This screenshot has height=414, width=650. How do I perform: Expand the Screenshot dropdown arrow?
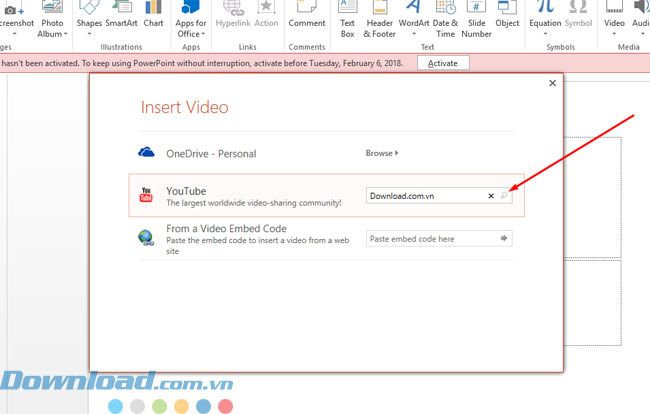tap(15, 34)
